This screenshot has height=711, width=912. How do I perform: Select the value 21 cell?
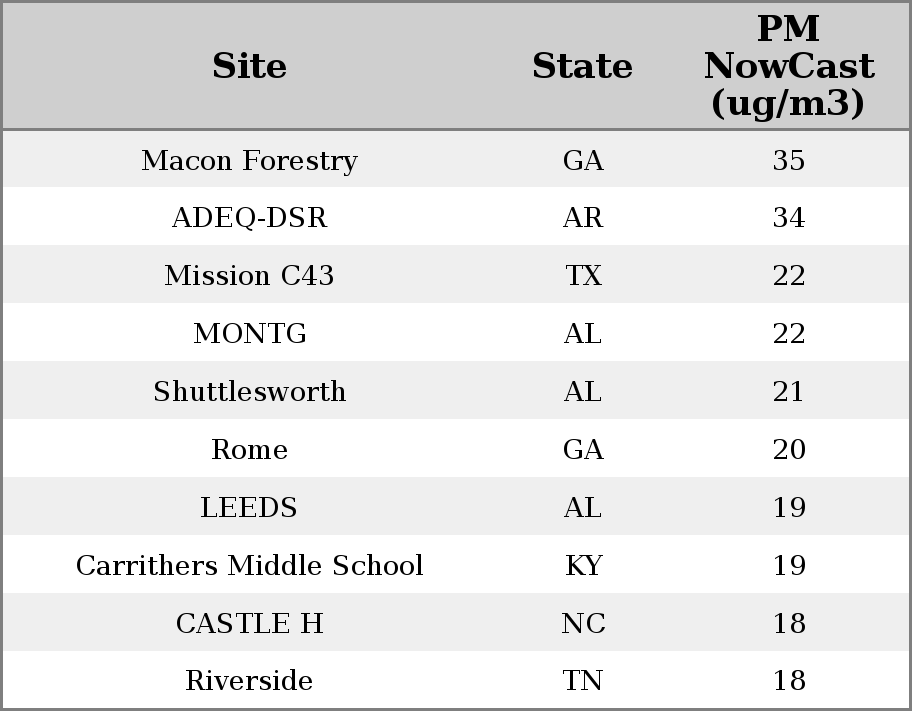(789, 391)
